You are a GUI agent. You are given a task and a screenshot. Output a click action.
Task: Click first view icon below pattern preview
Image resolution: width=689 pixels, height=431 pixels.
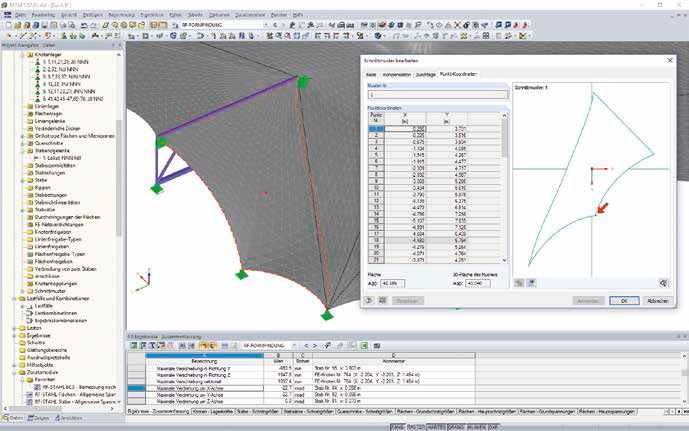click(x=519, y=283)
